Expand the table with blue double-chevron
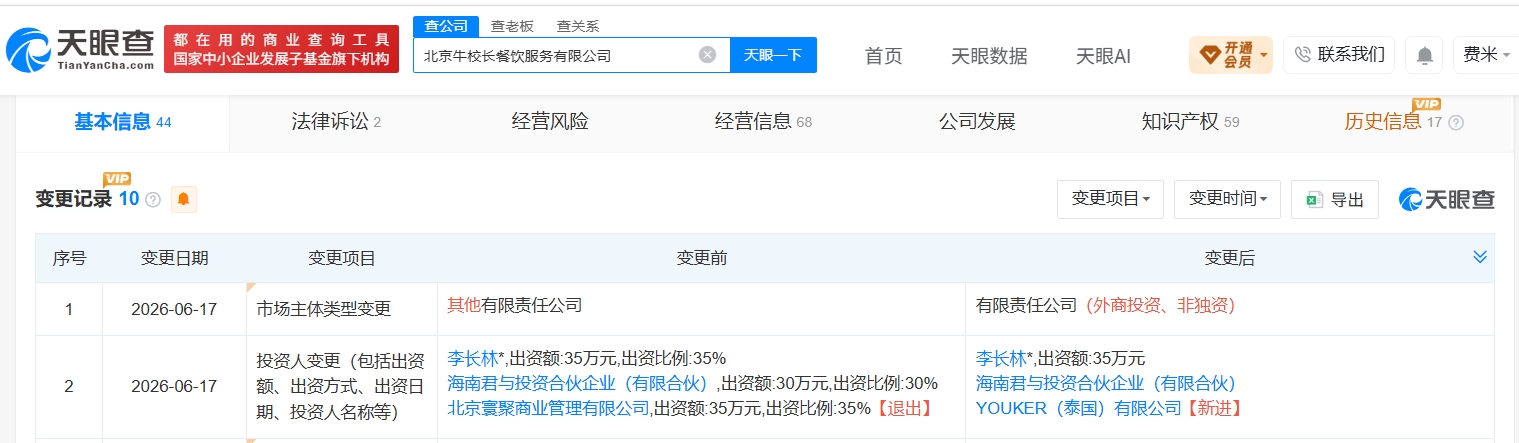 pyautogui.click(x=1480, y=258)
